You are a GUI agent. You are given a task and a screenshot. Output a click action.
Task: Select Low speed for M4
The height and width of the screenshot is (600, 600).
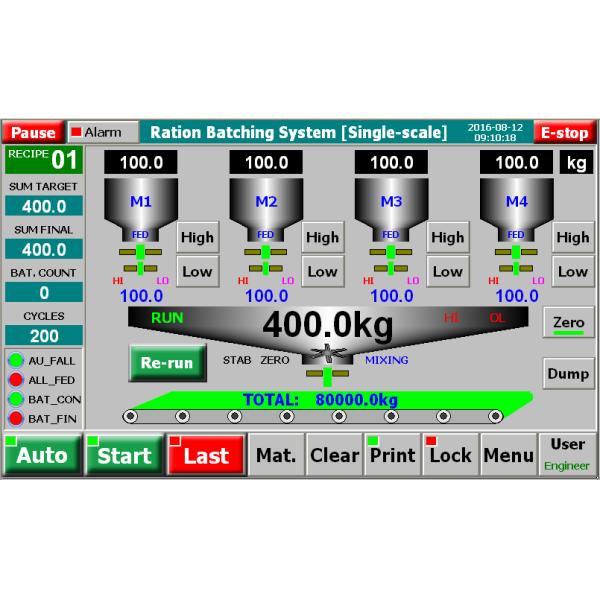tap(573, 271)
